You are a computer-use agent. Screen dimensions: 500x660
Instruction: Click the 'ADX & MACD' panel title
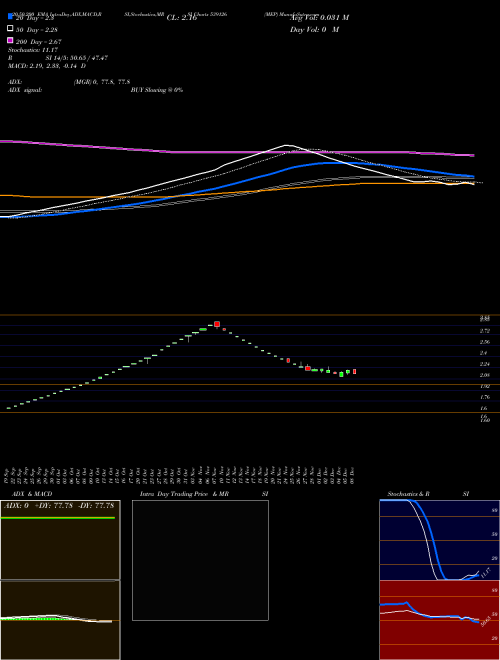32,494
